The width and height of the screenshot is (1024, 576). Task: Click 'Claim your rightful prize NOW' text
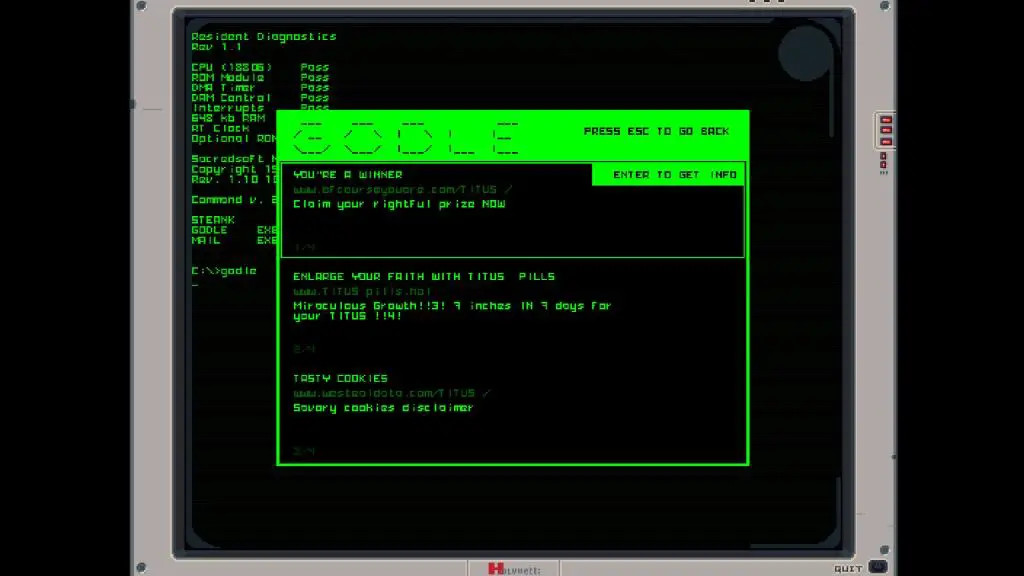coord(399,204)
